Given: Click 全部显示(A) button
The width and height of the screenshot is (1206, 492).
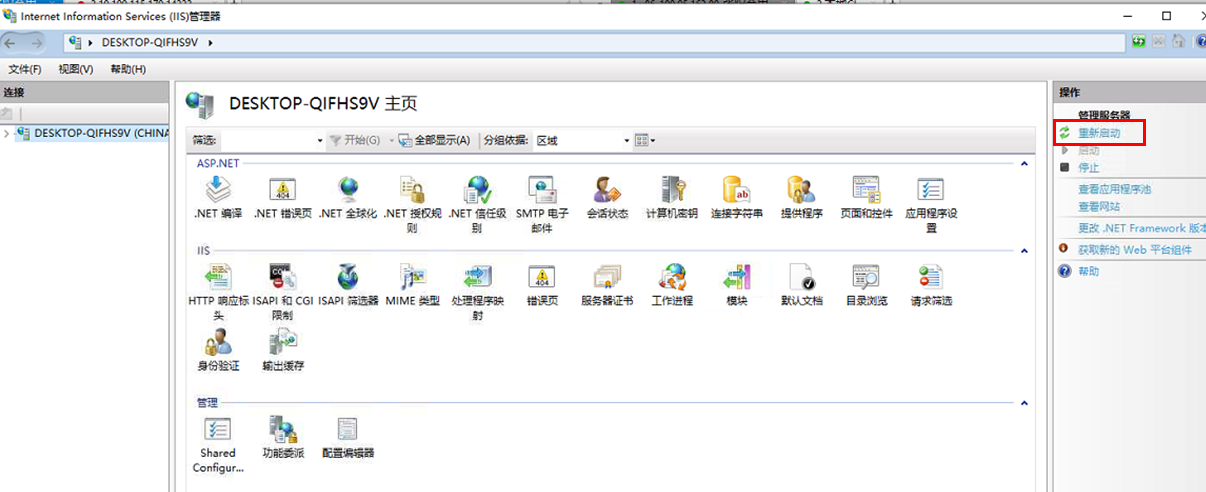Looking at the screenshot, I should point(434,141).
